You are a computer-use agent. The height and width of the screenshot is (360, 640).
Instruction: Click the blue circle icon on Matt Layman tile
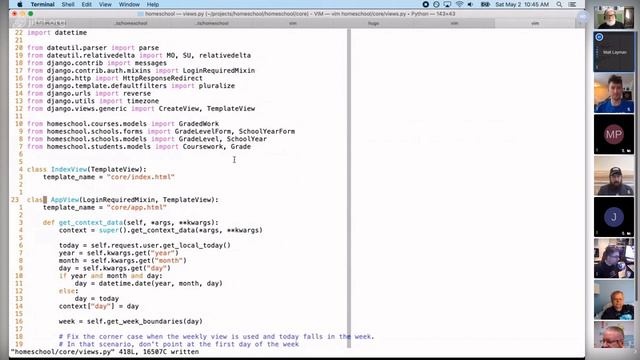tap(599, 37)
